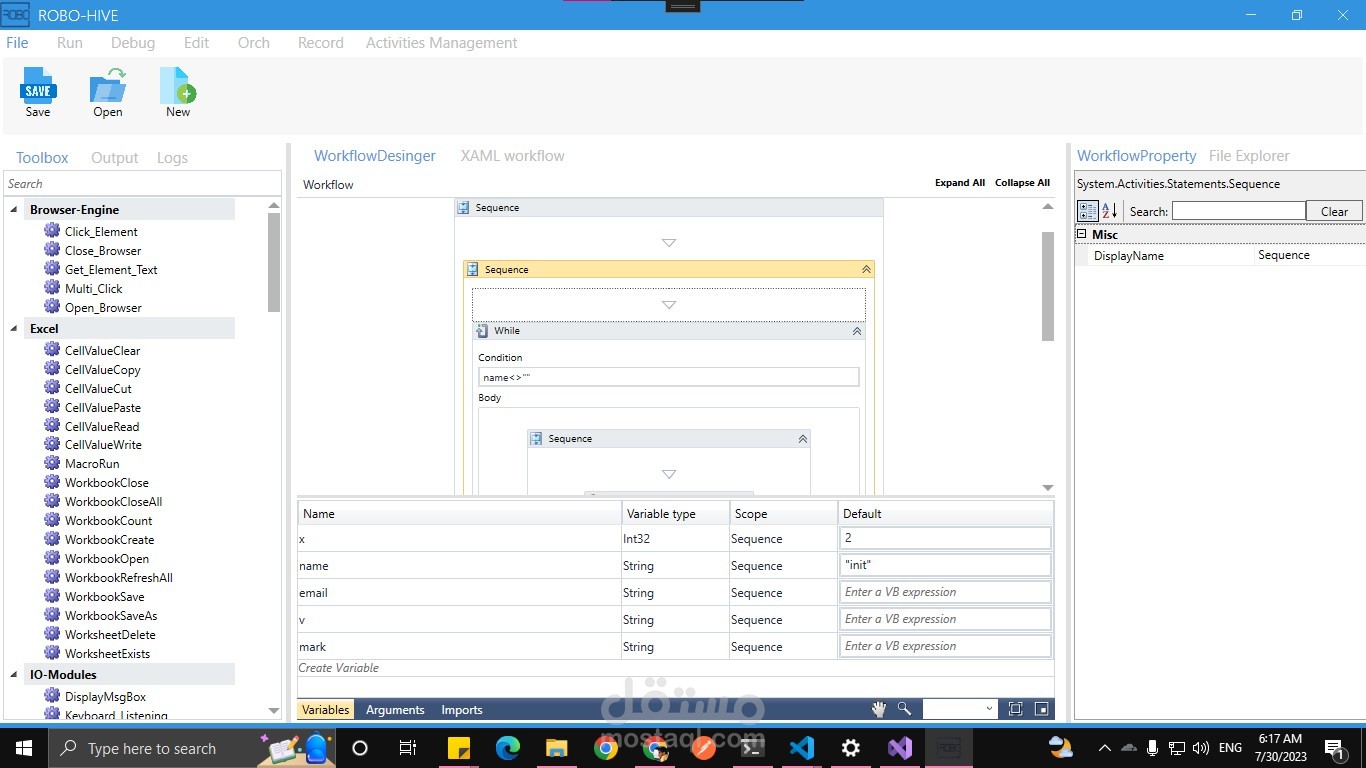Viewport: 1366px width, 768px height.
Task: Toggle the overview minimap icon
Action: [x=1041, y=709]
